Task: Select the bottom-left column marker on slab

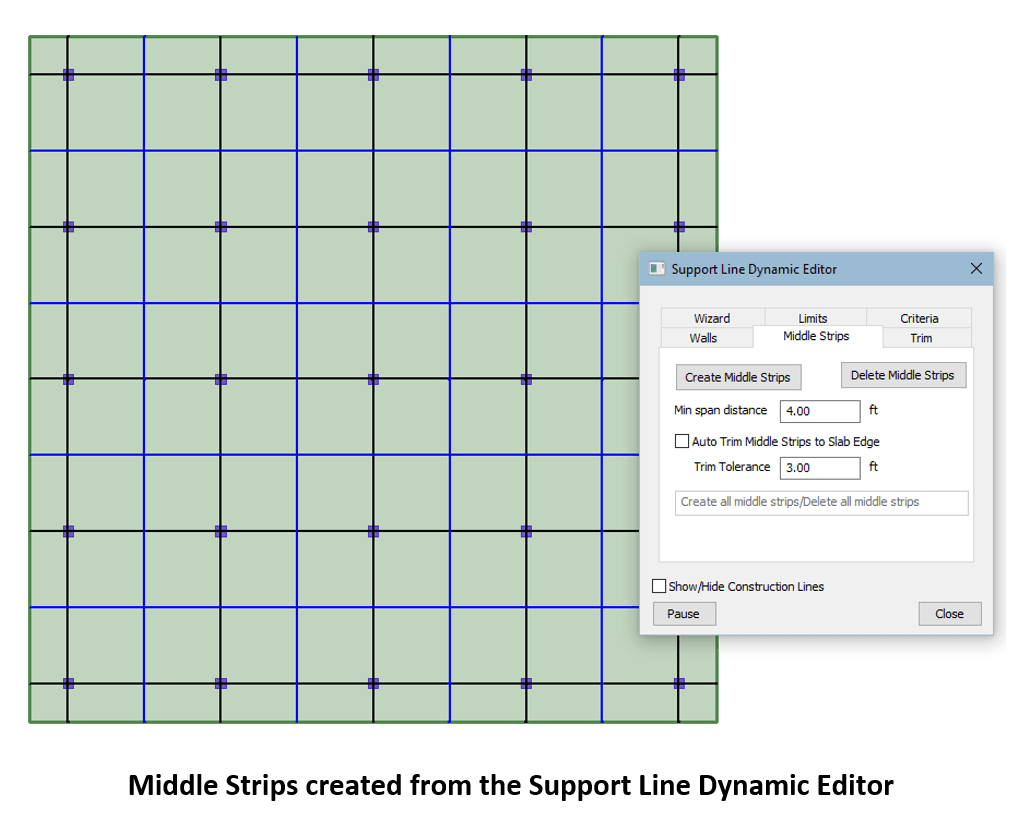Action: click(x=68, y=684)
